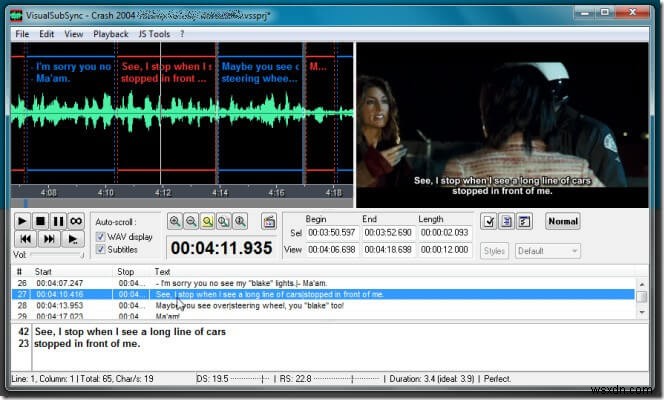Image resolution: width=664 pixels, height=400 pixels.
Task: Click the View End time field
Action: 388,250
